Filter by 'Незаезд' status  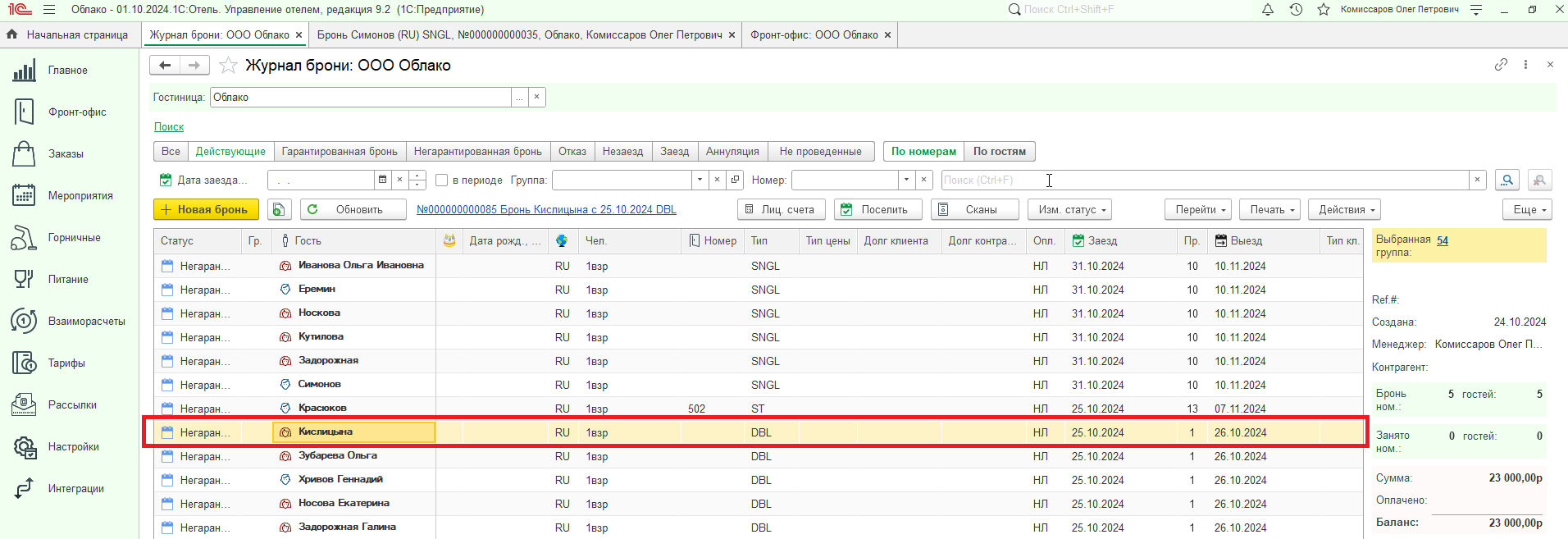tap(622, 152)
